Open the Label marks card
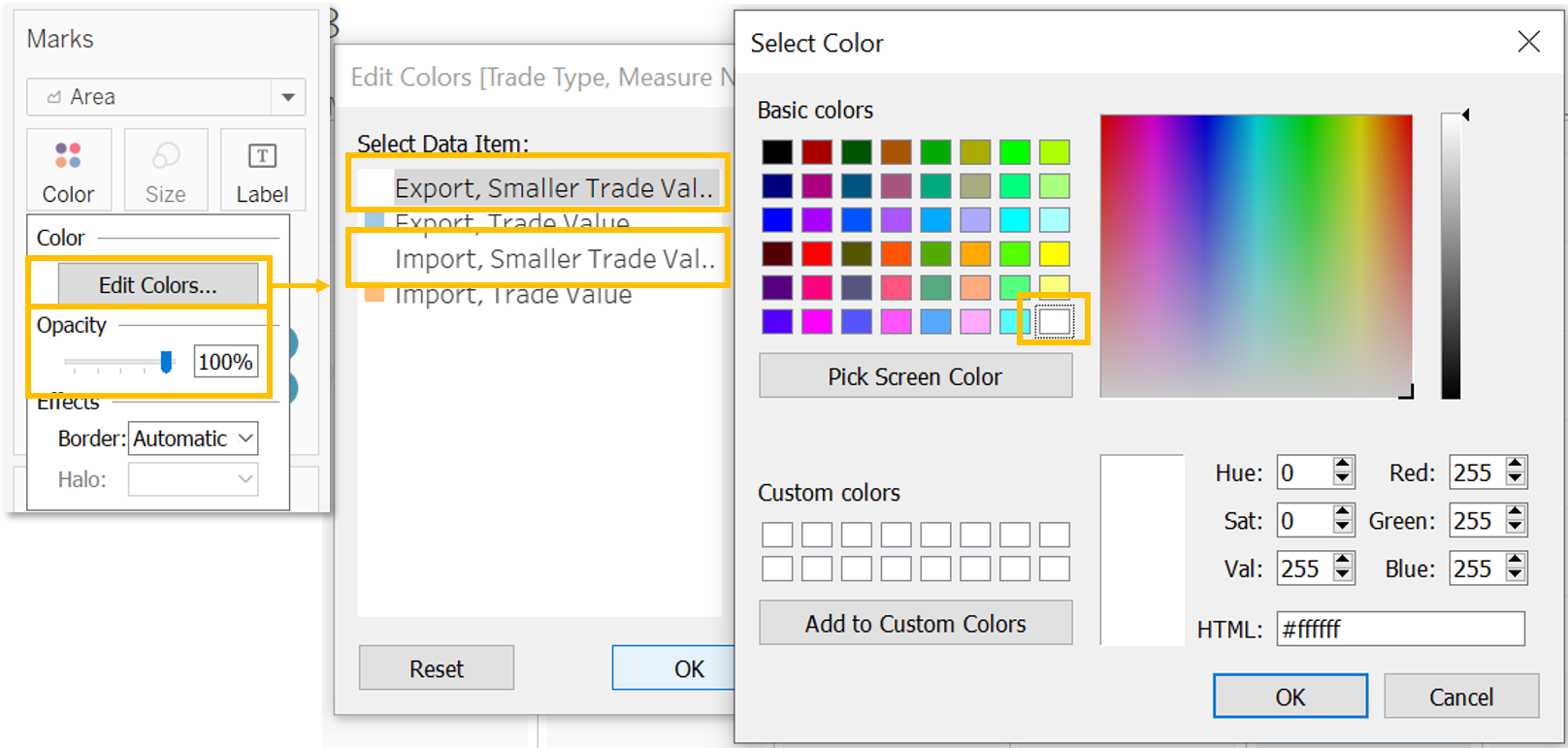The image size is (1568, 748). 262,170
